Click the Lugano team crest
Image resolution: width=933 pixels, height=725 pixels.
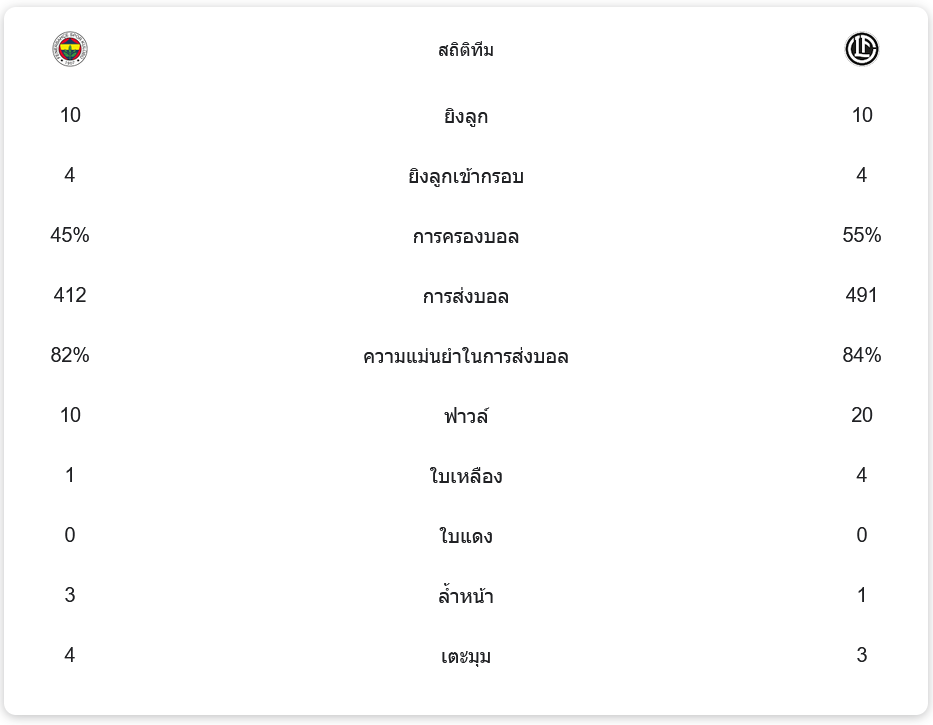tap(862, 49)
